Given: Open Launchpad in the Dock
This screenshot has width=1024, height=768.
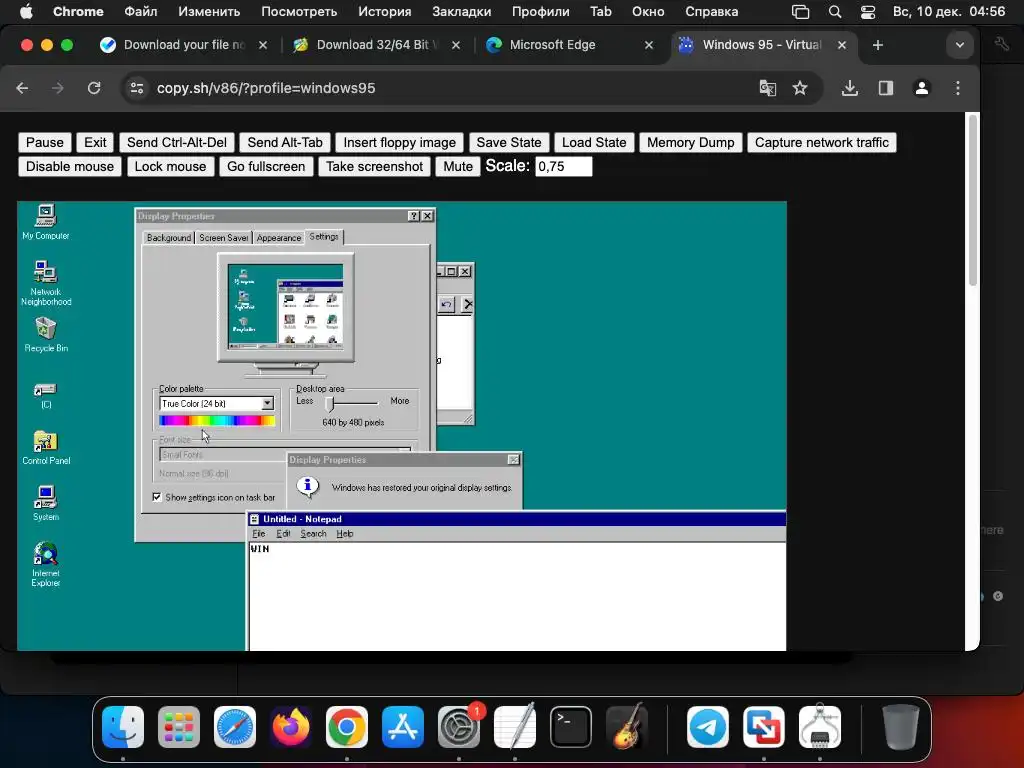Looking at the screenshot, I should pos(179,727).
